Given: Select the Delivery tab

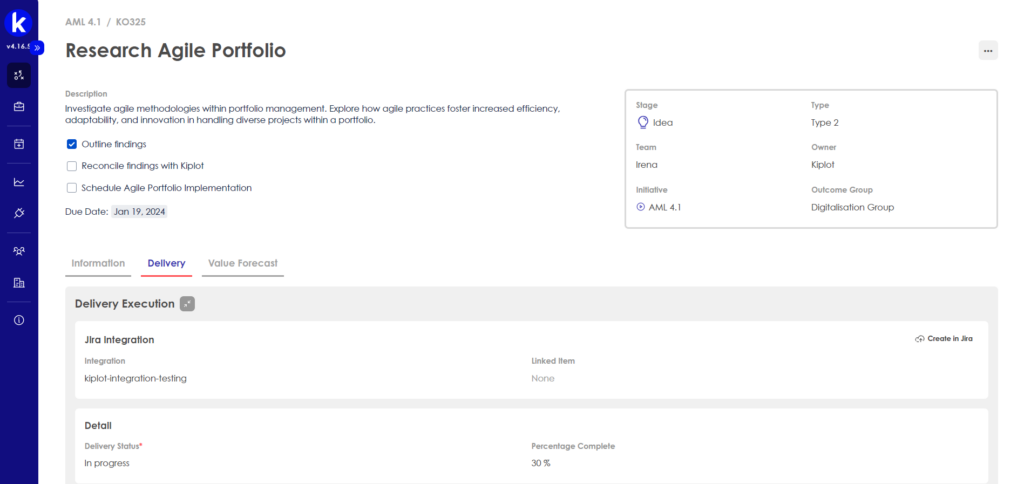Looking at the screenshot, I should point(167,263).
